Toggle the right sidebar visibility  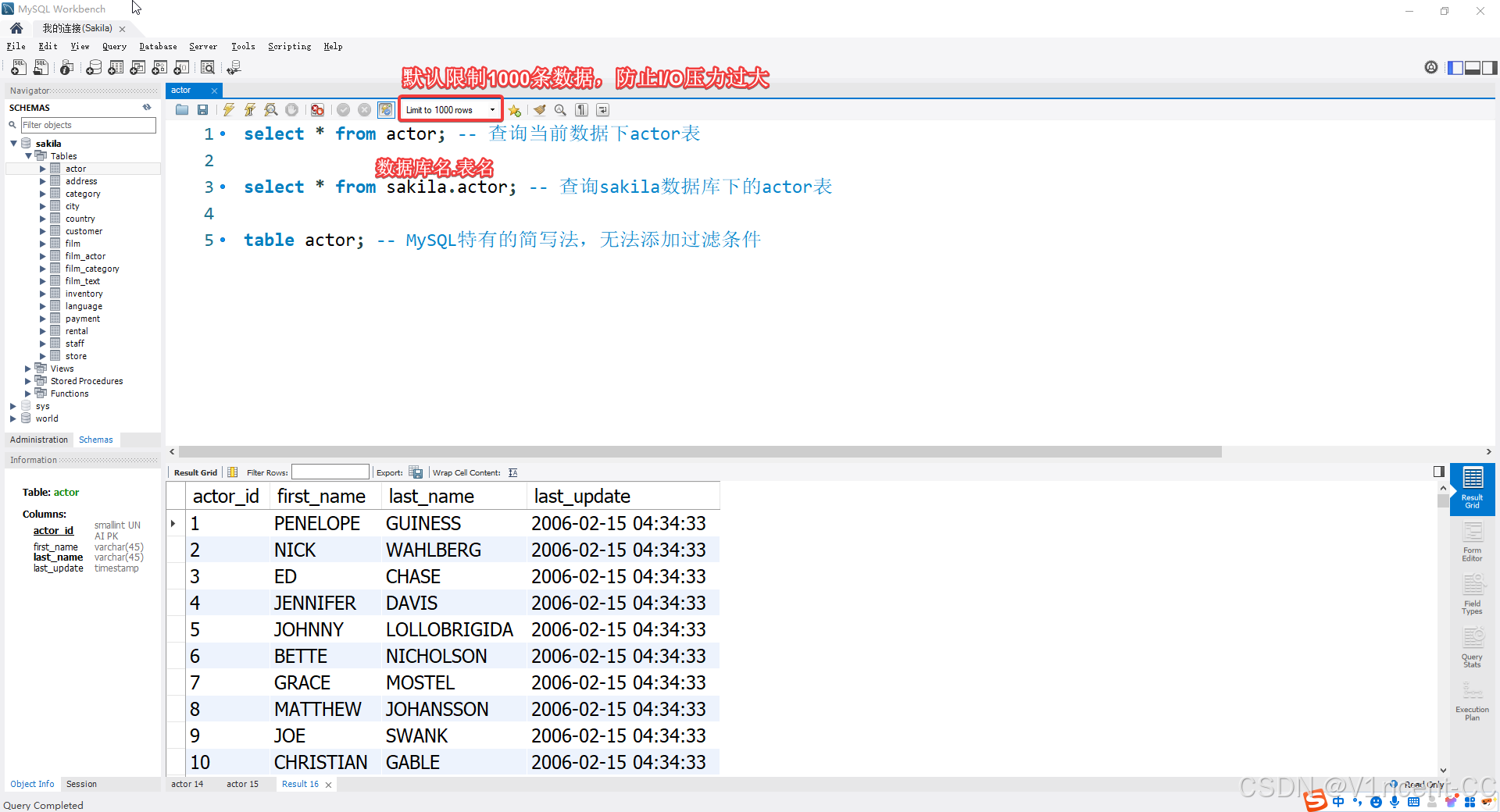click(1490, 68)
